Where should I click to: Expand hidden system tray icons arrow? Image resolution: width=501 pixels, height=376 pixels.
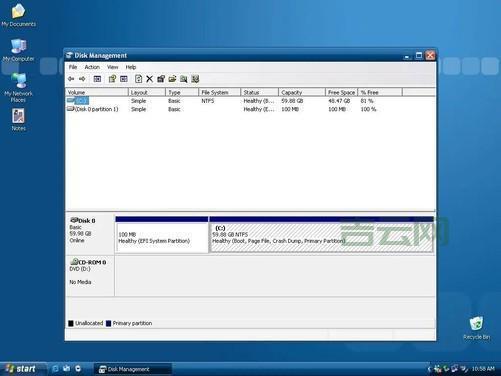(429, 369)
